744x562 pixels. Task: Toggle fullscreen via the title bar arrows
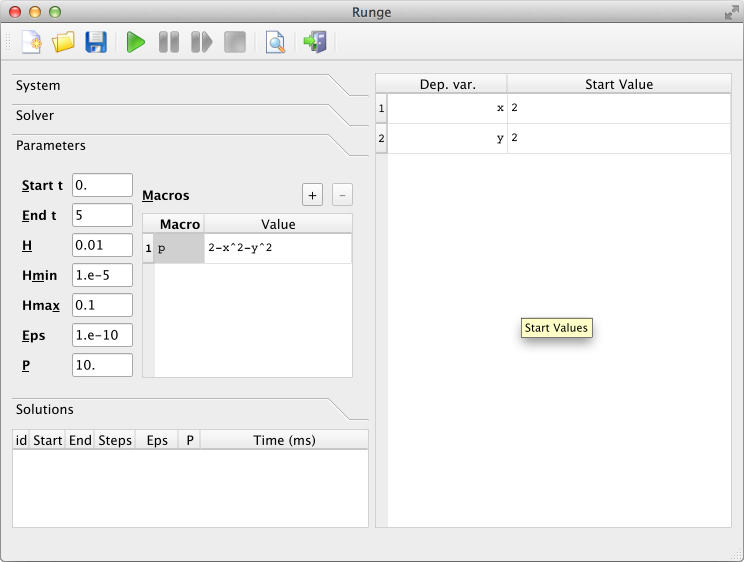pos(732,12)
